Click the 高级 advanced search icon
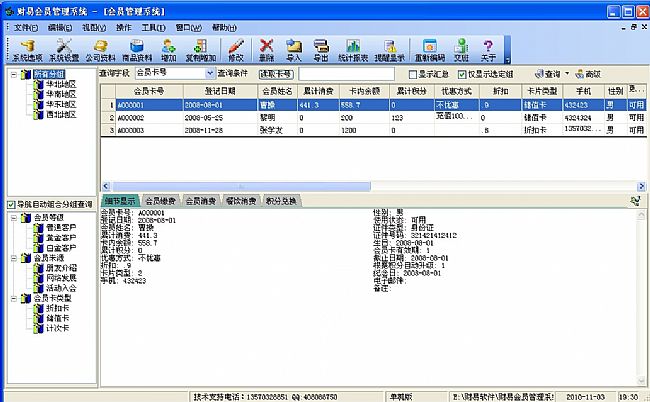 click(588, 74)
